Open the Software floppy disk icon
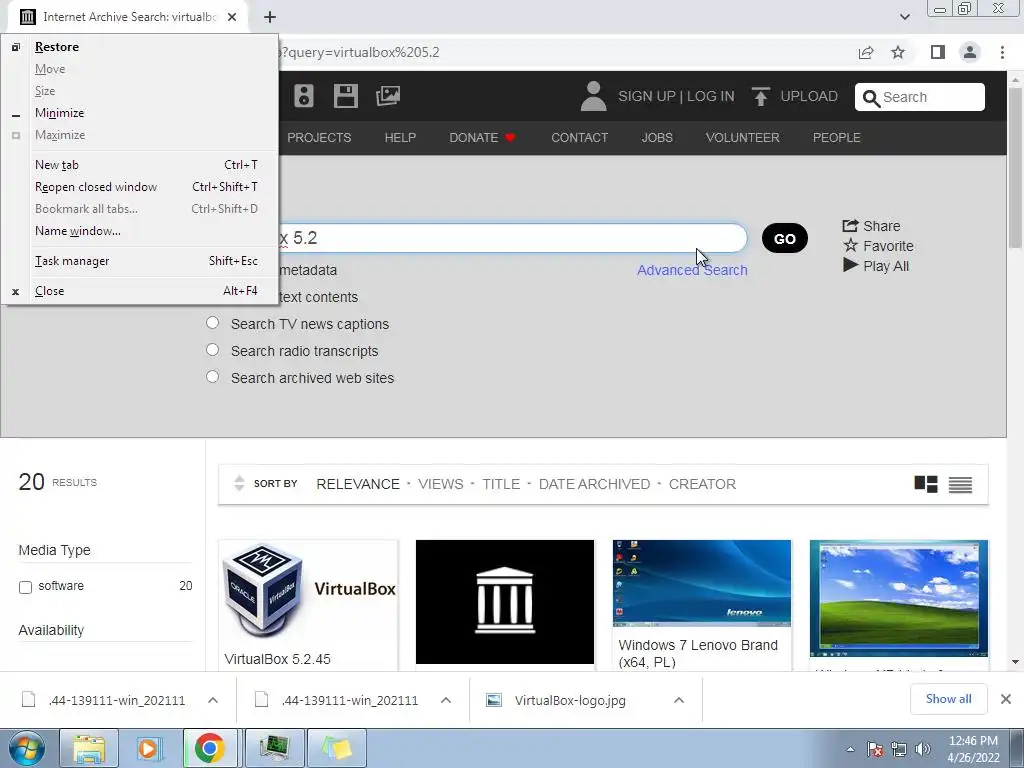The image size is (1024, 768). pos(345,96)
